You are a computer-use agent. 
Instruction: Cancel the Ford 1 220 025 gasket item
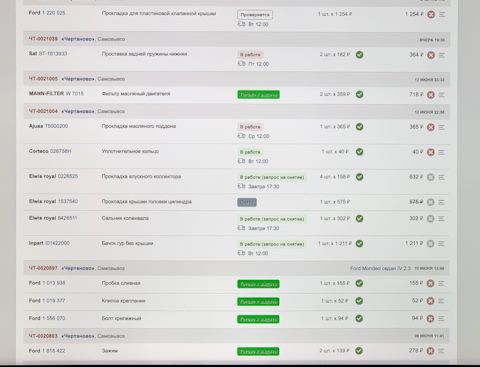[431, 15]
